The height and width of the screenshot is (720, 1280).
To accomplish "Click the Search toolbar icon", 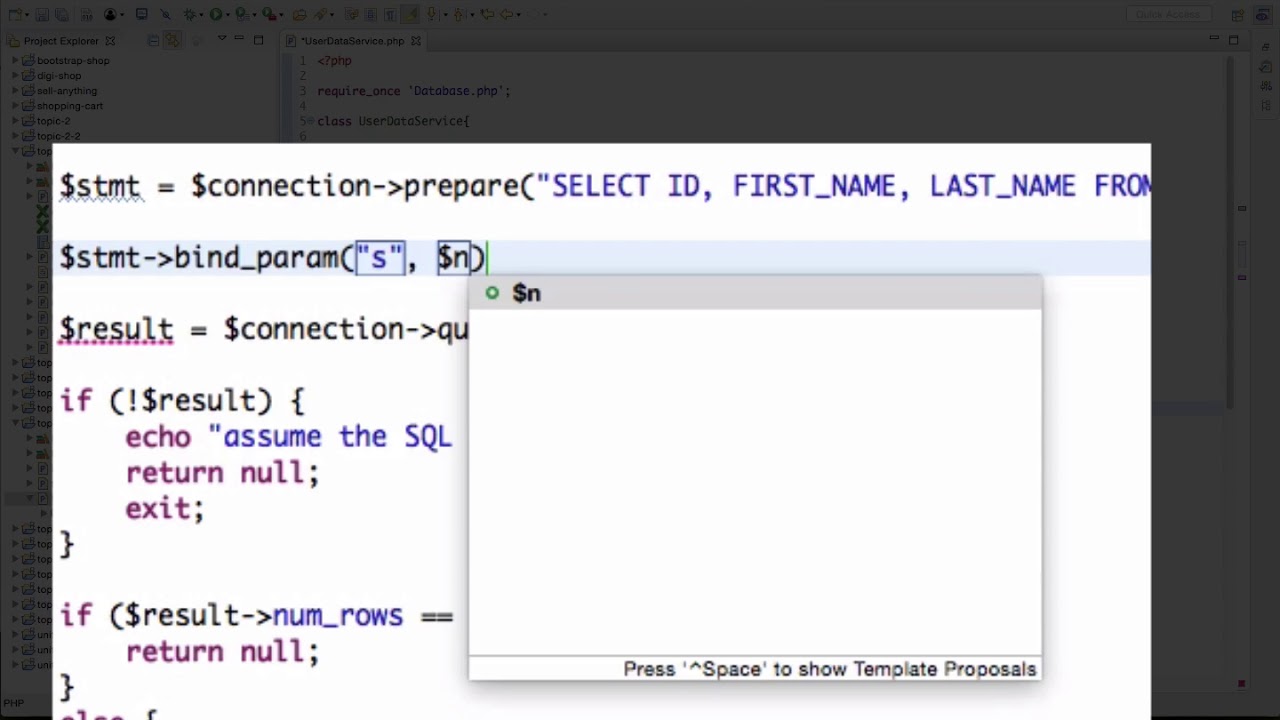I will point(319,15).
